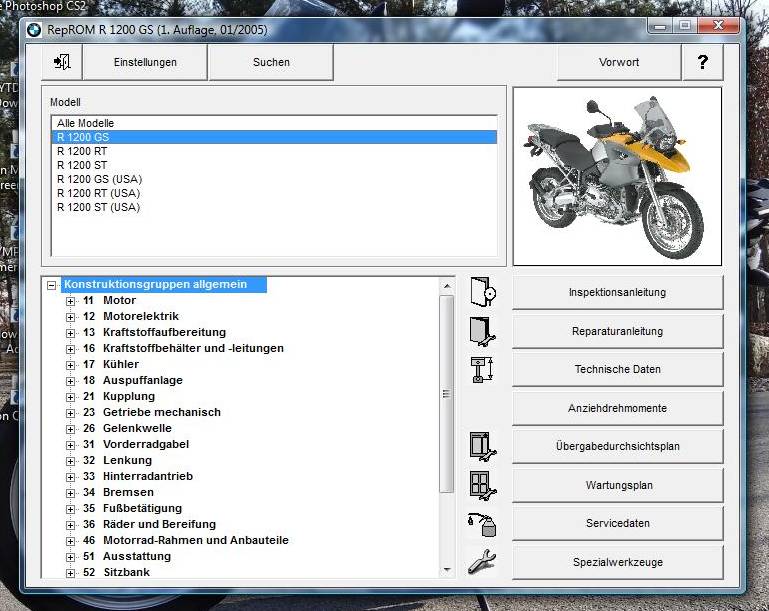
Task: Select R 1200 RT in model list
Action: 82,151
